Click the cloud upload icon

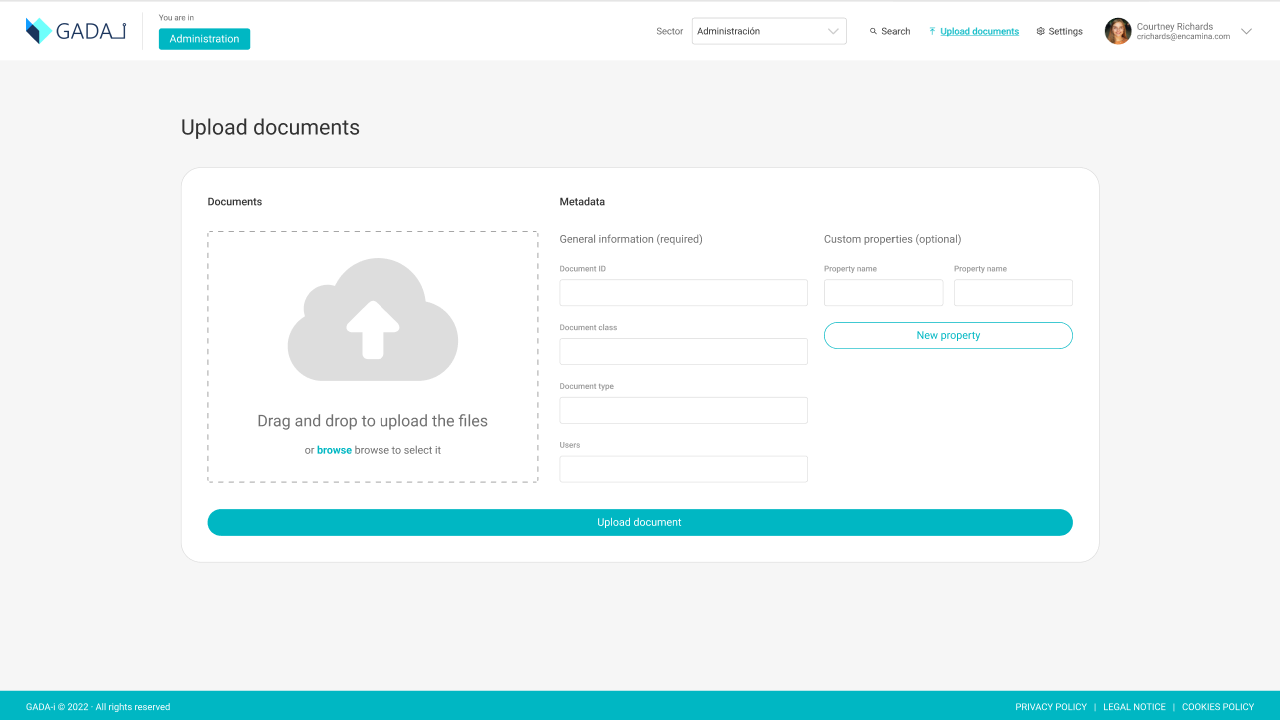point(373,319)
